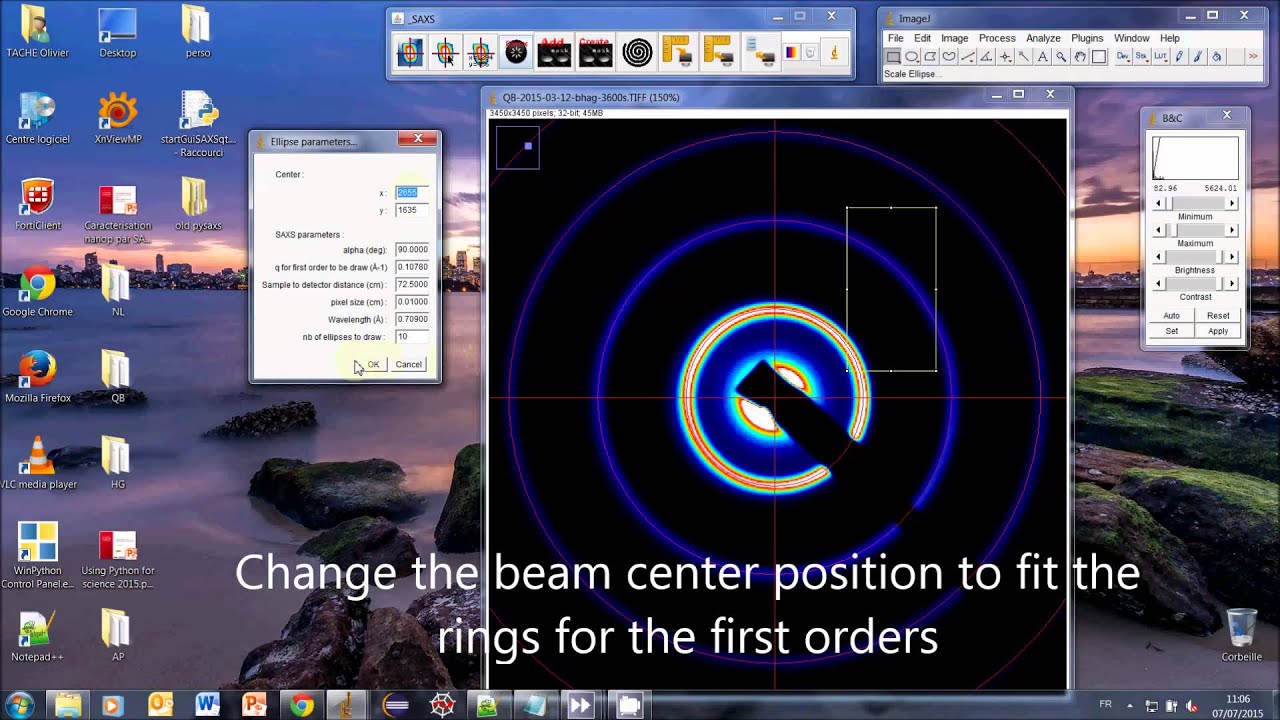Click the histogram plot in B&C window
Screen dimensions: 1280x720
click(x=1195, y=158)
